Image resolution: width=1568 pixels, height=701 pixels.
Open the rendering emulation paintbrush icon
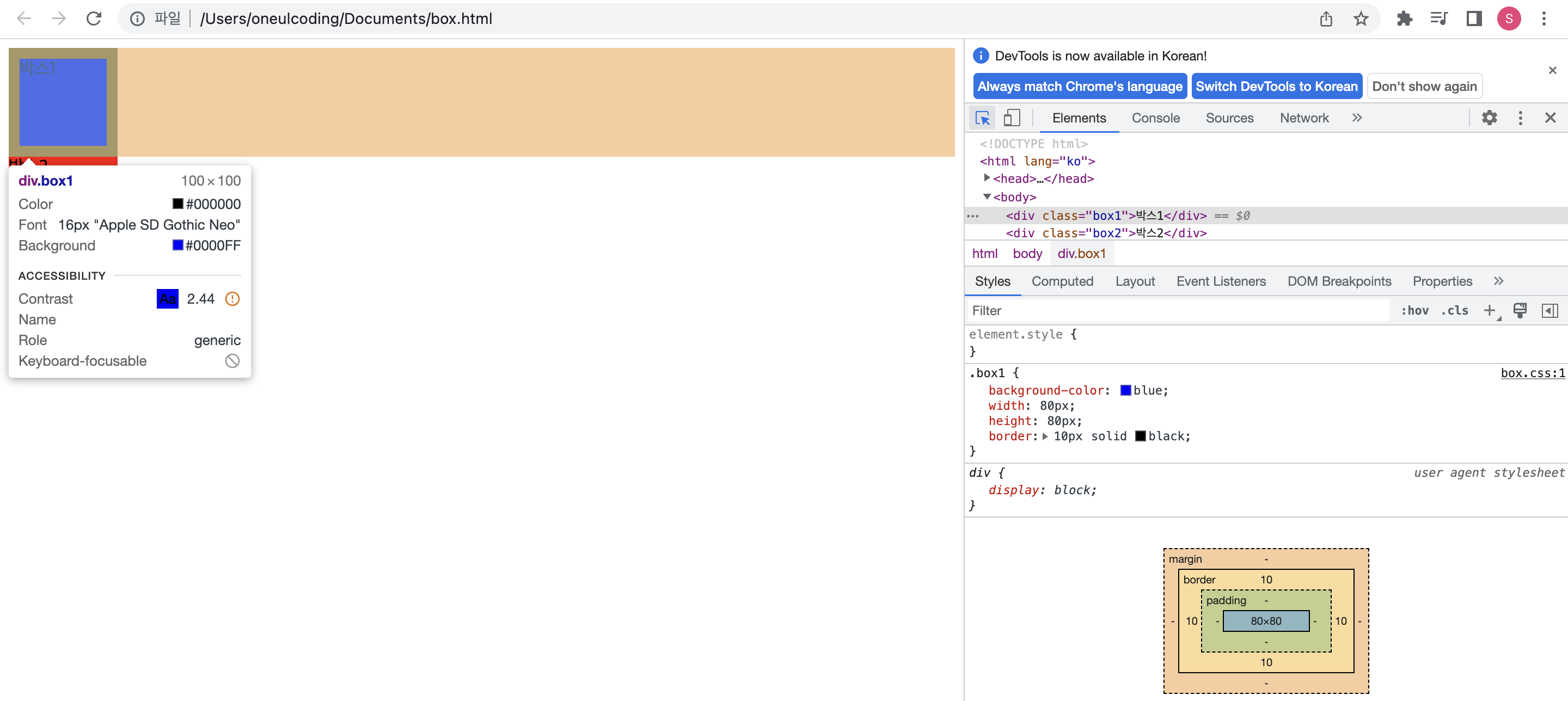pyautogui.click(x=1520, y=310)
